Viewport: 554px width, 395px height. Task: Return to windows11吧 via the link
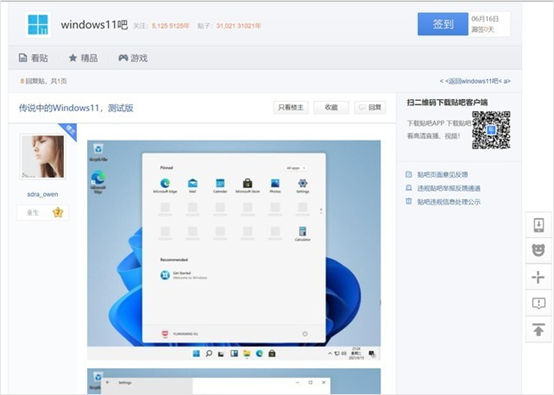[475, 81]
